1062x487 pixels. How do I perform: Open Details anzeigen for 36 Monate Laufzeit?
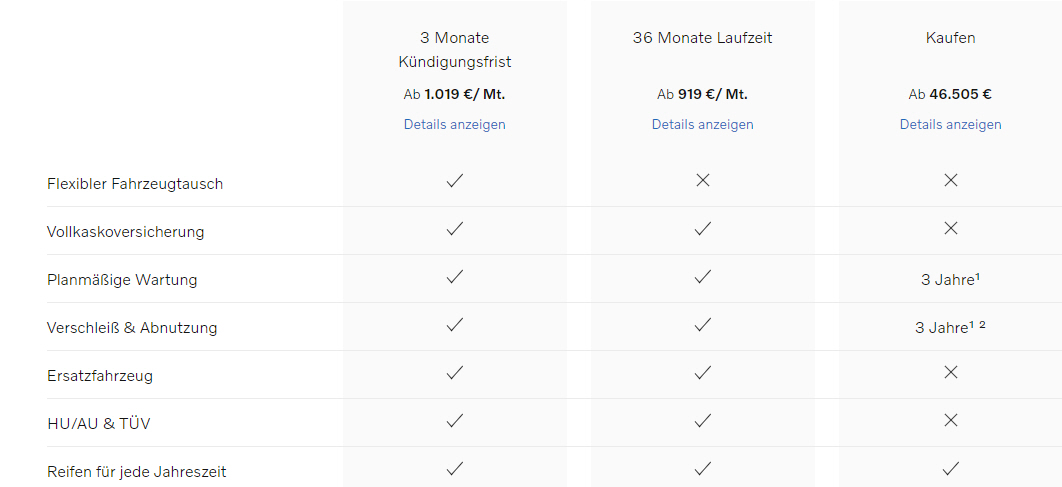point(703,125)
